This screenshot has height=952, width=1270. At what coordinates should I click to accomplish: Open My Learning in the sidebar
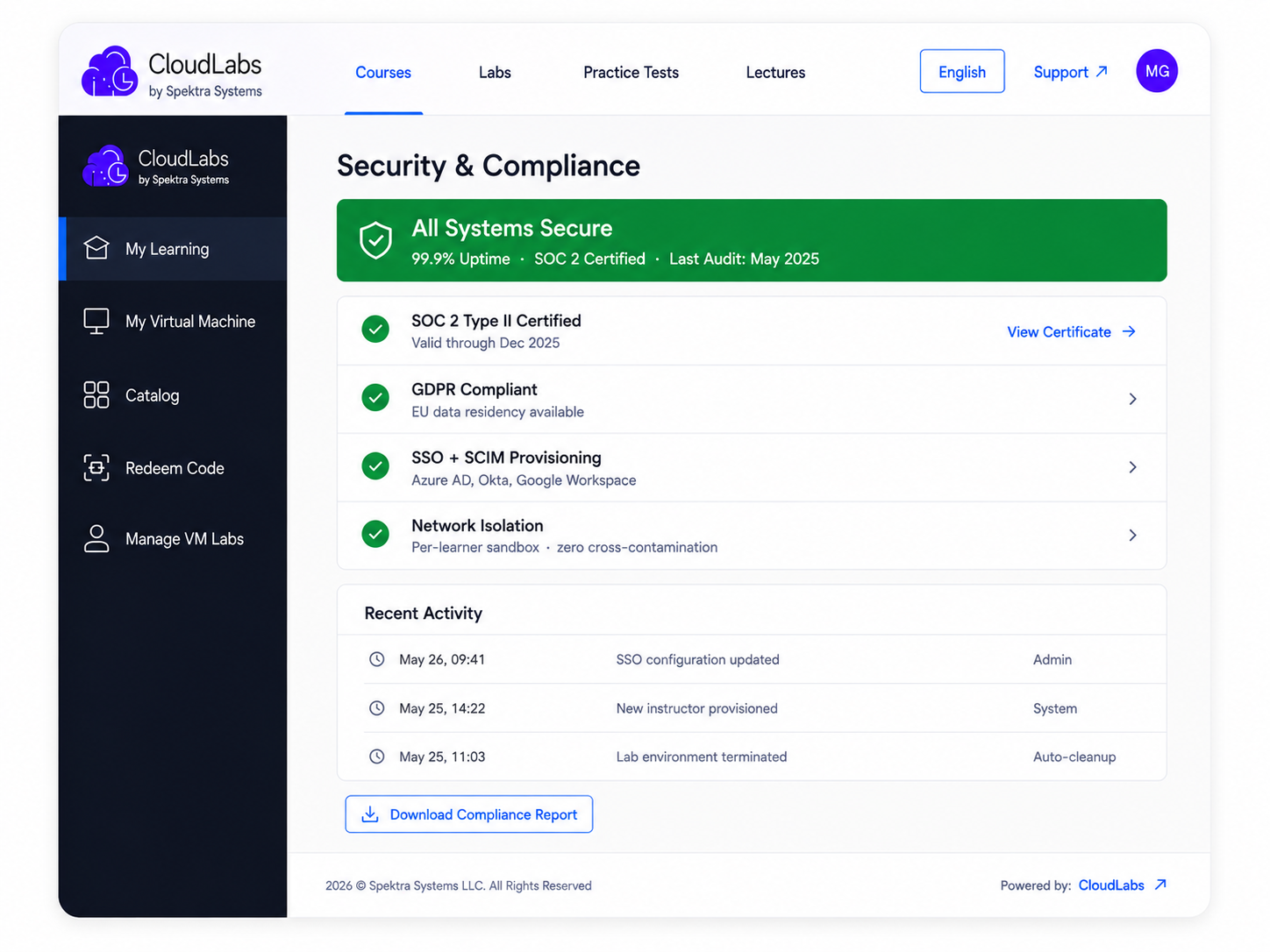(173, 249)
